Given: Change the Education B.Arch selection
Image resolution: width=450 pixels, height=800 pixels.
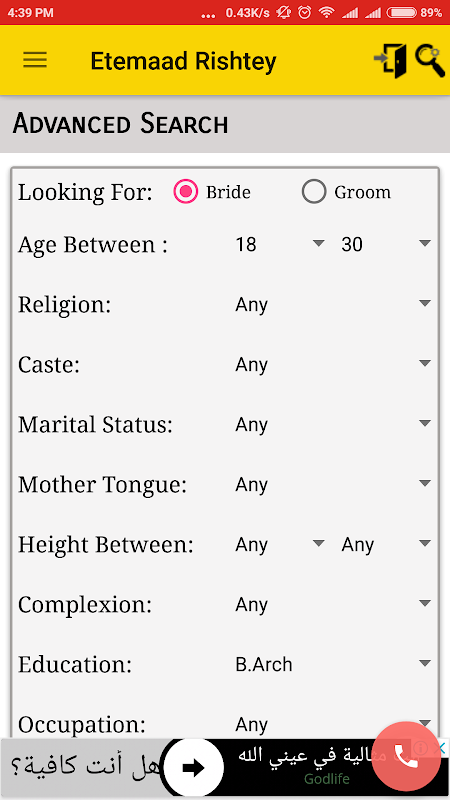Looking at the screenshot, I should [x=333, y=664].
